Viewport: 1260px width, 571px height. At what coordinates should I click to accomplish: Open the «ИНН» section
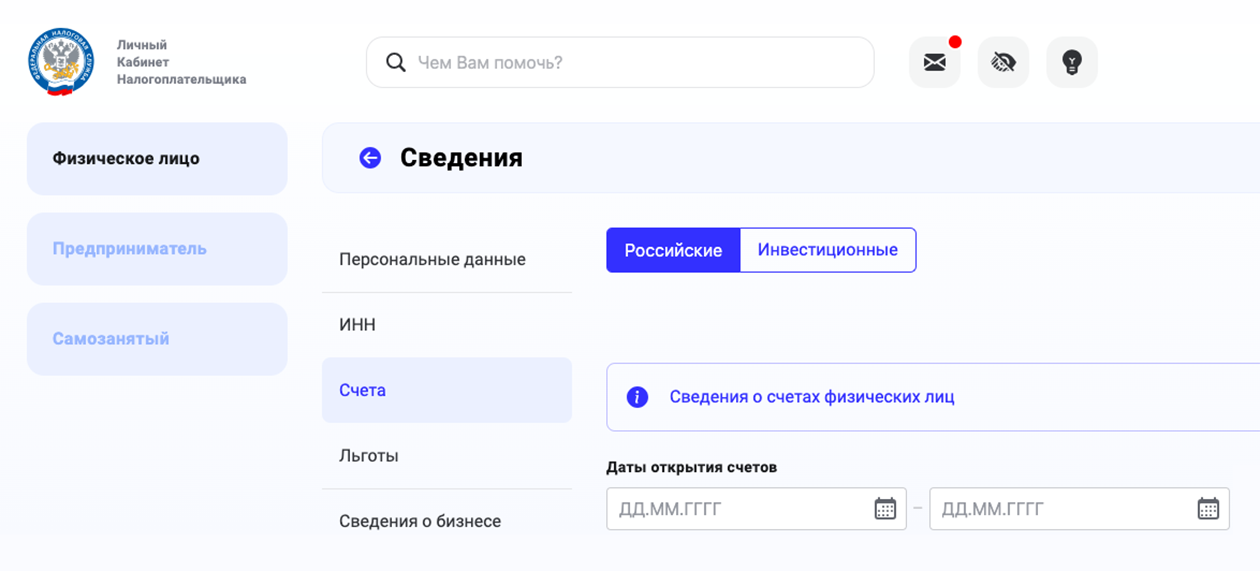coord(447,325)
